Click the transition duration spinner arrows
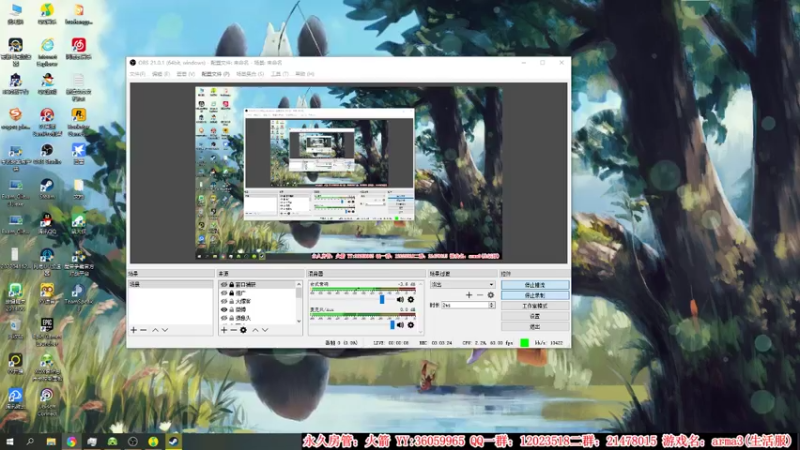This screenshot has height=450, width=800. [492, 305]
